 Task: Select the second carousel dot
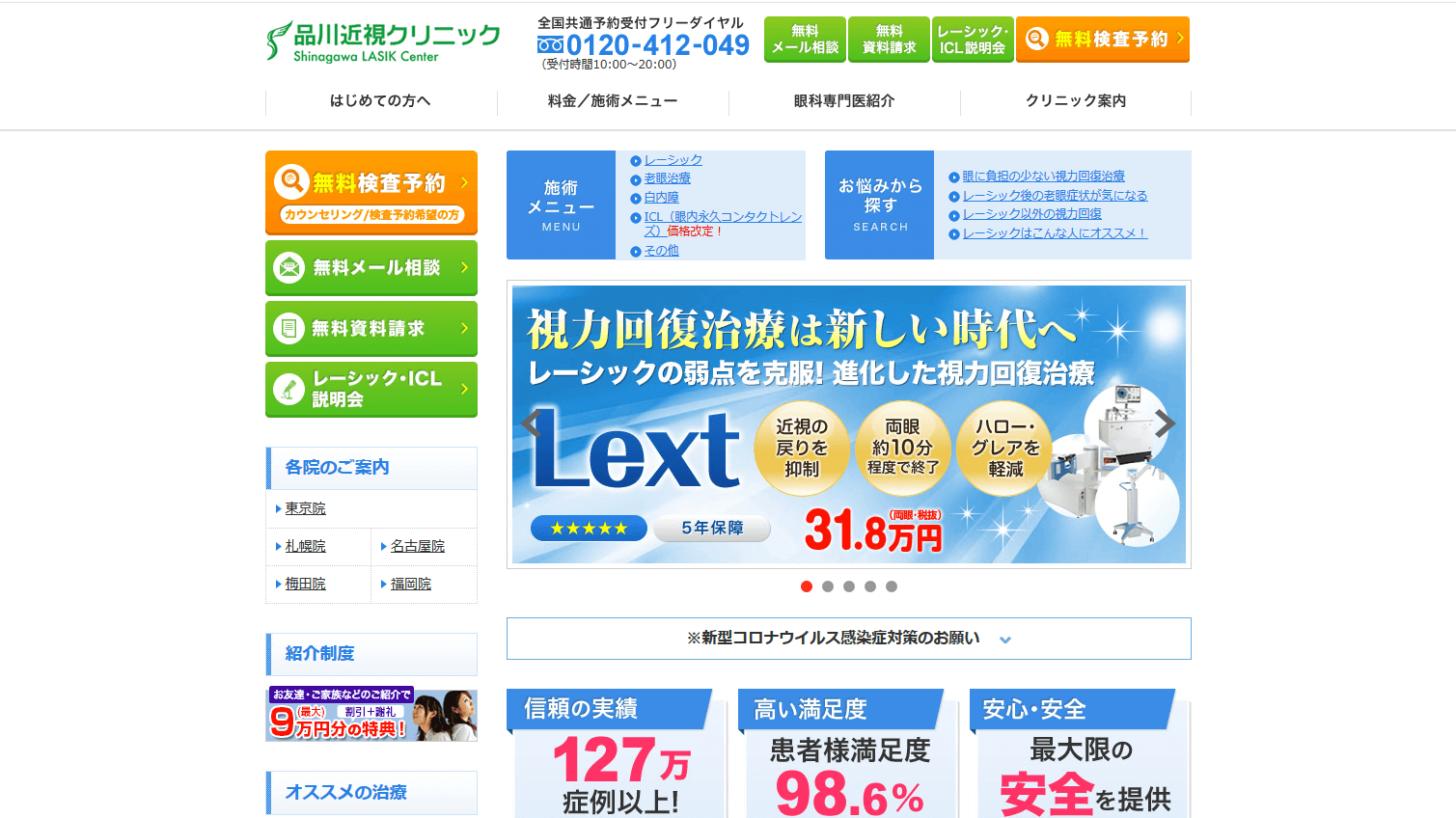[828, 586]
